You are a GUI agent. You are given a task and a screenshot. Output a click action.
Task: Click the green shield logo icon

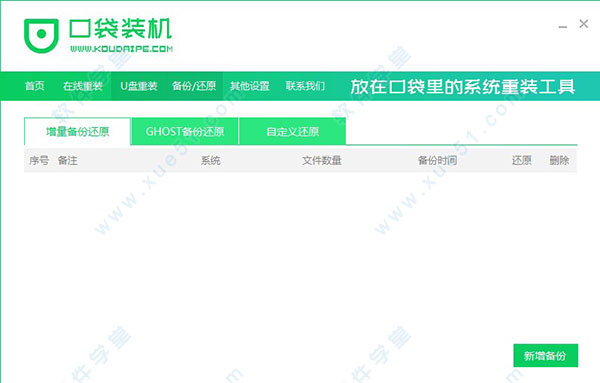(41, 35)
